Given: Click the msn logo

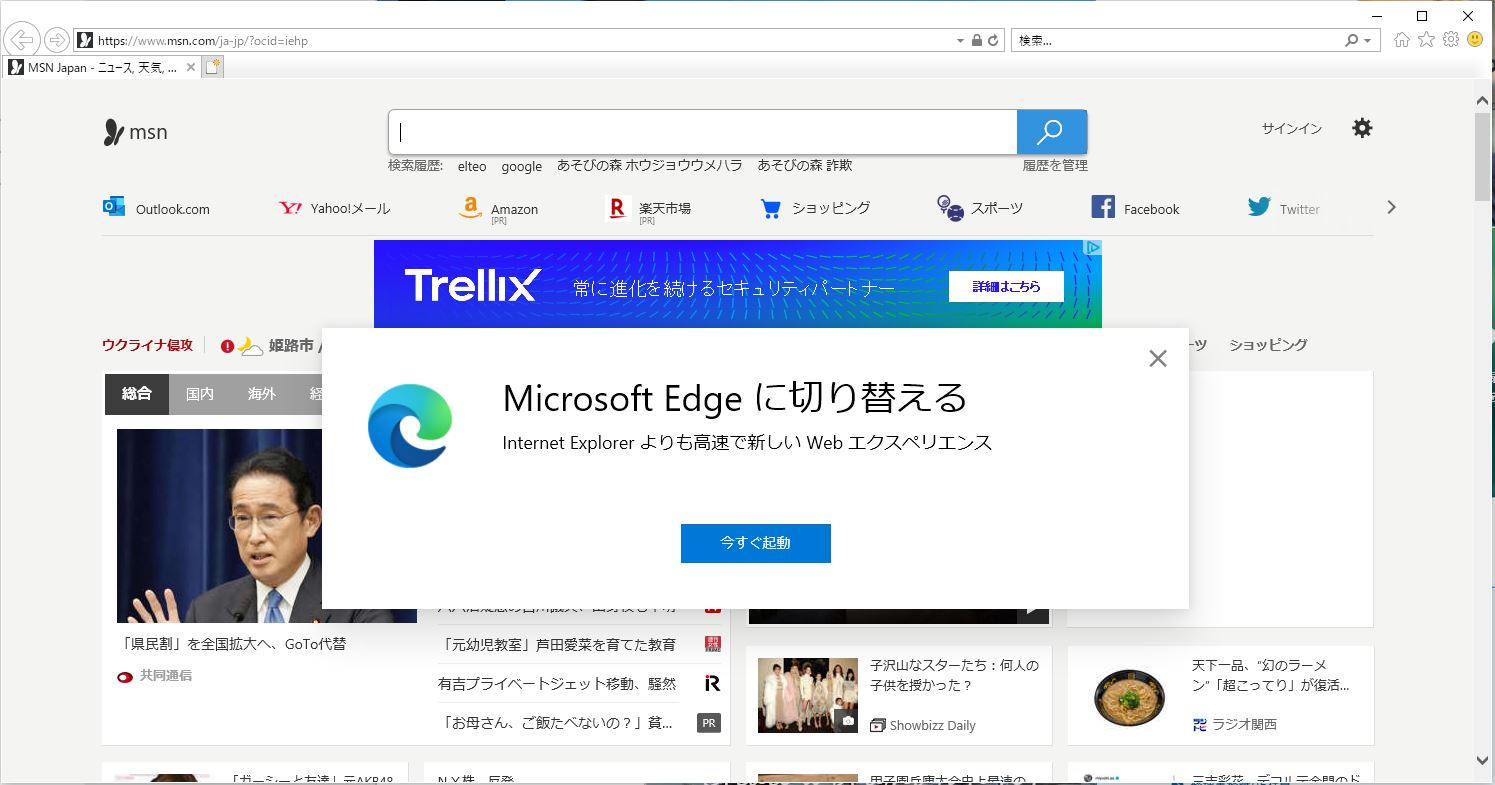Looking at the screenshot, I should pyautogui.click(x=136, y=132).
